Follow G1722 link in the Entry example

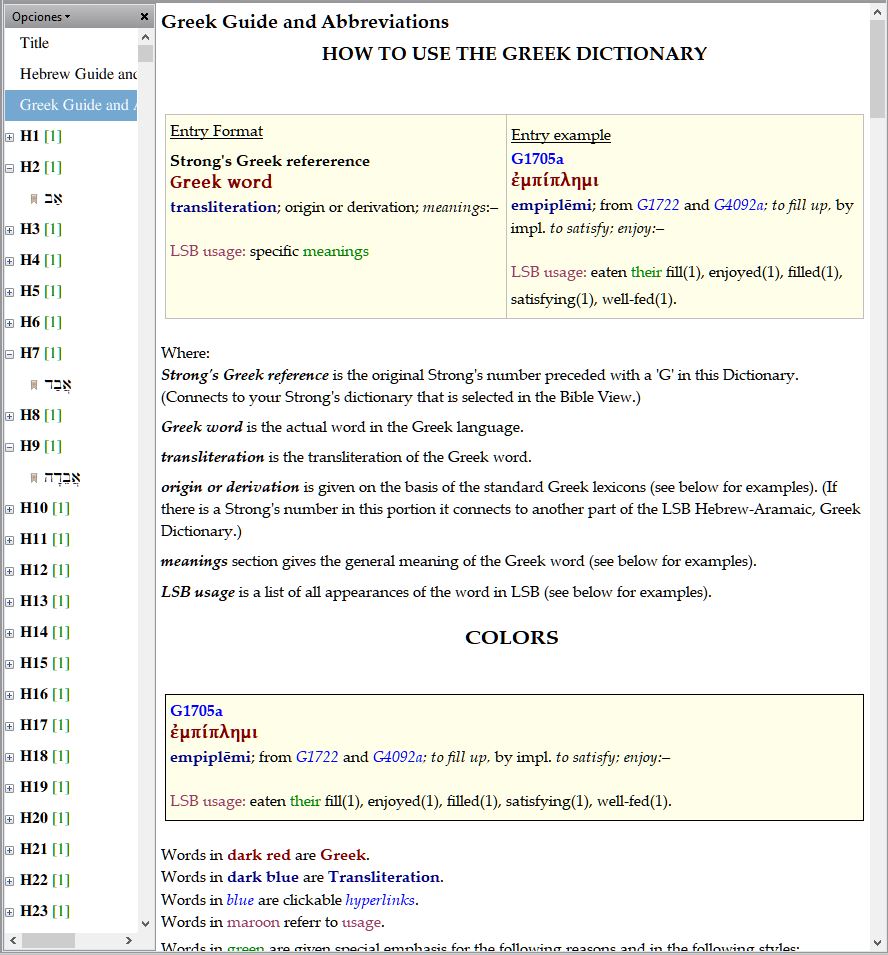pos(658,205)
